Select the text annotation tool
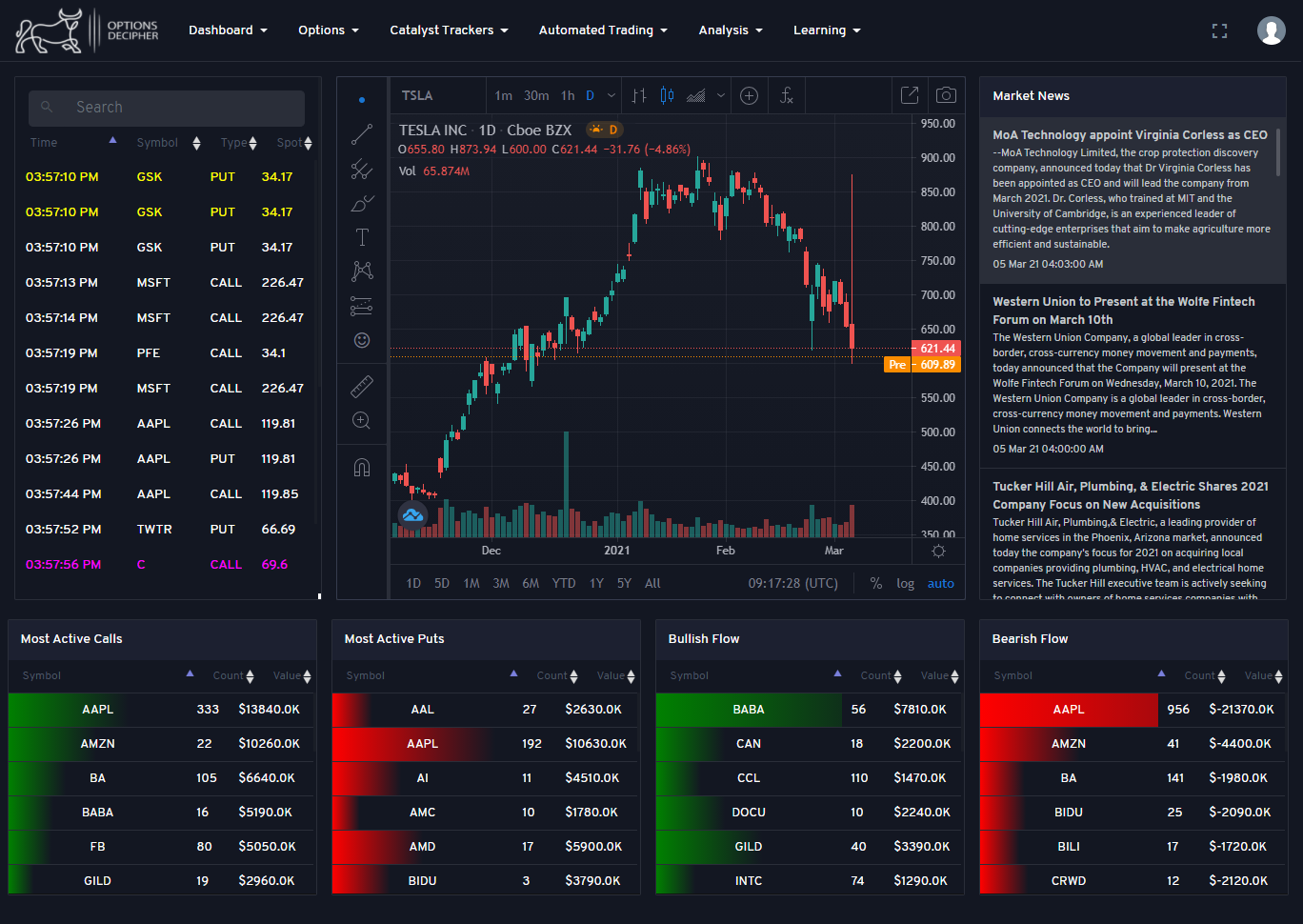Screen dimensions: 1303x924 [x=362, y=237]
